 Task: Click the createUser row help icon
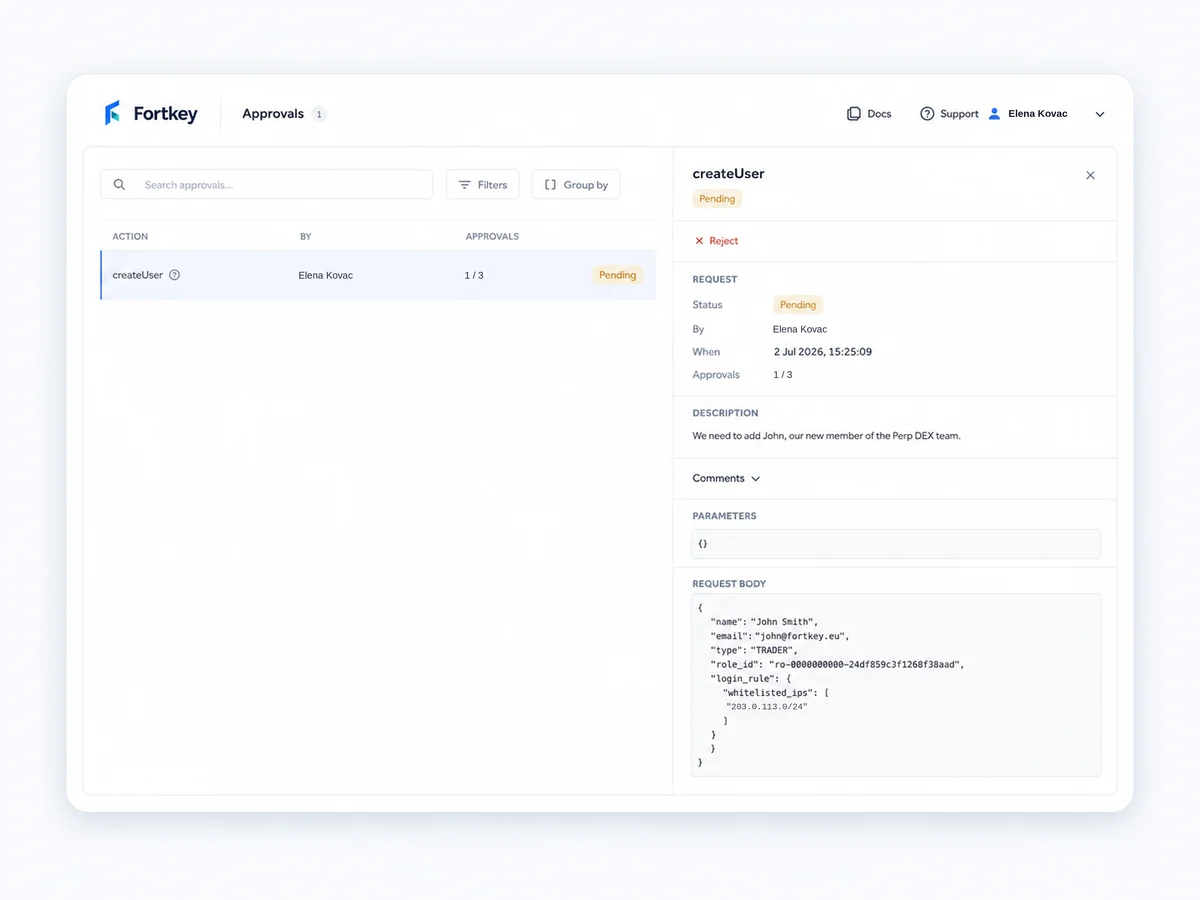click(175, 275)
